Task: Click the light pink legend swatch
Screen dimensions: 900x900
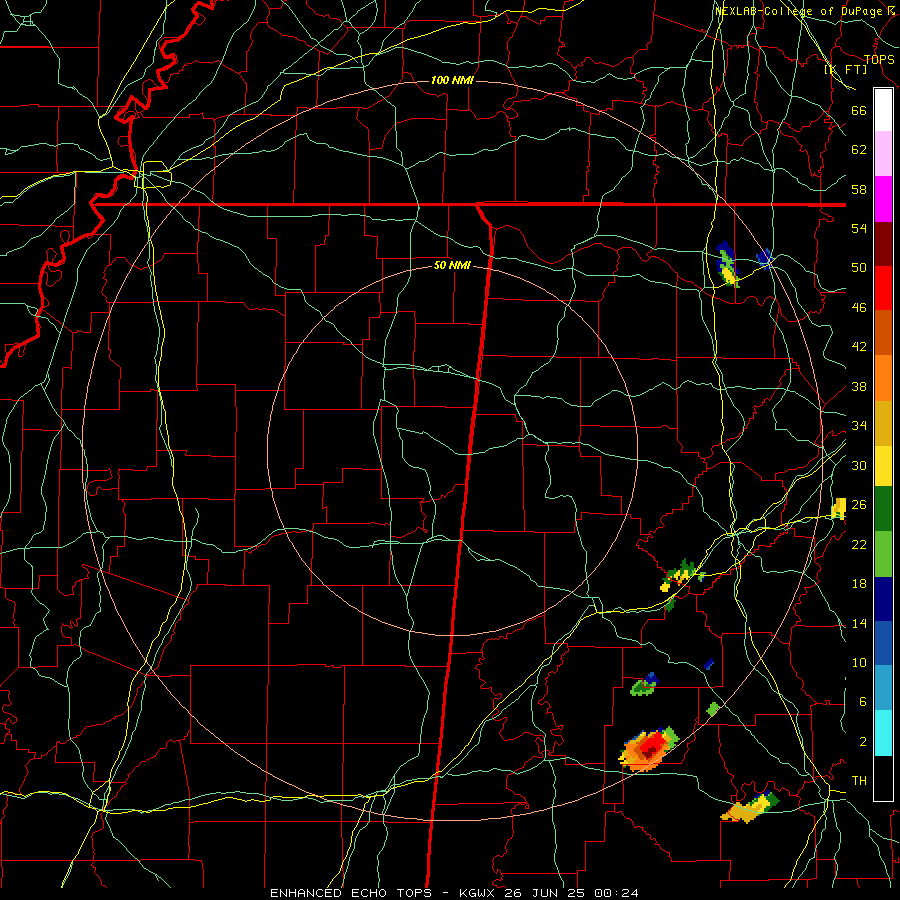Action: click(883, 154)
